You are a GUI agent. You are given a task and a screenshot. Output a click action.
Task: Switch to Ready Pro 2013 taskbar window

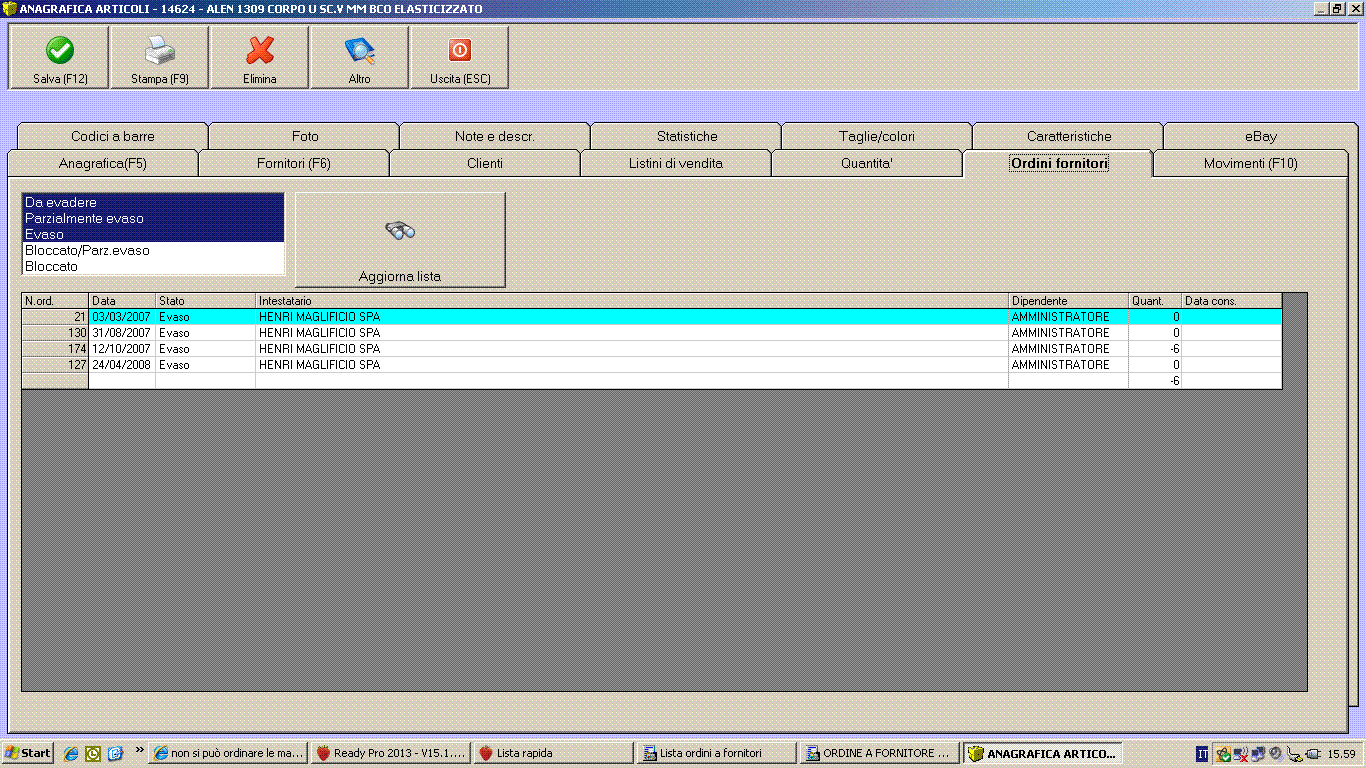[391, 753]
